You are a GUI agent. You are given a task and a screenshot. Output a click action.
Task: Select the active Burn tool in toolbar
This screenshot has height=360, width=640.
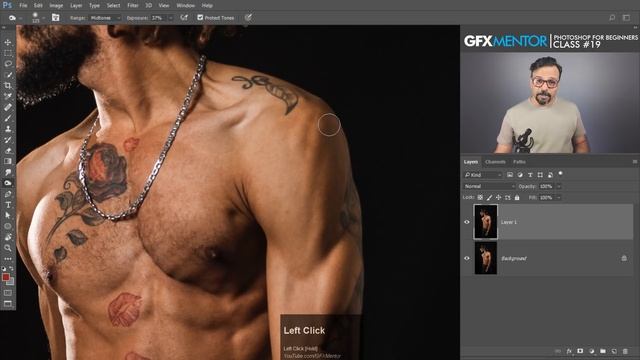tap(8, 183)
